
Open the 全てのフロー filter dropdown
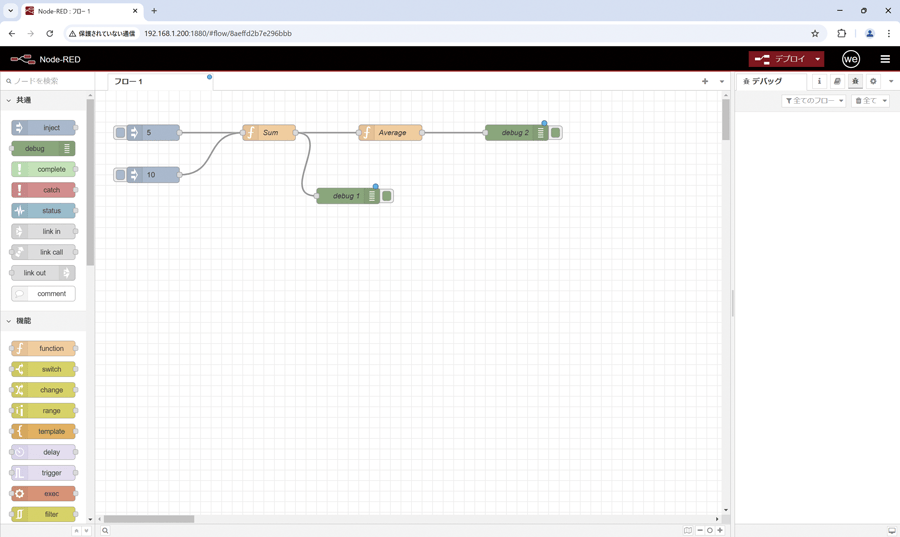click(814, 101)
